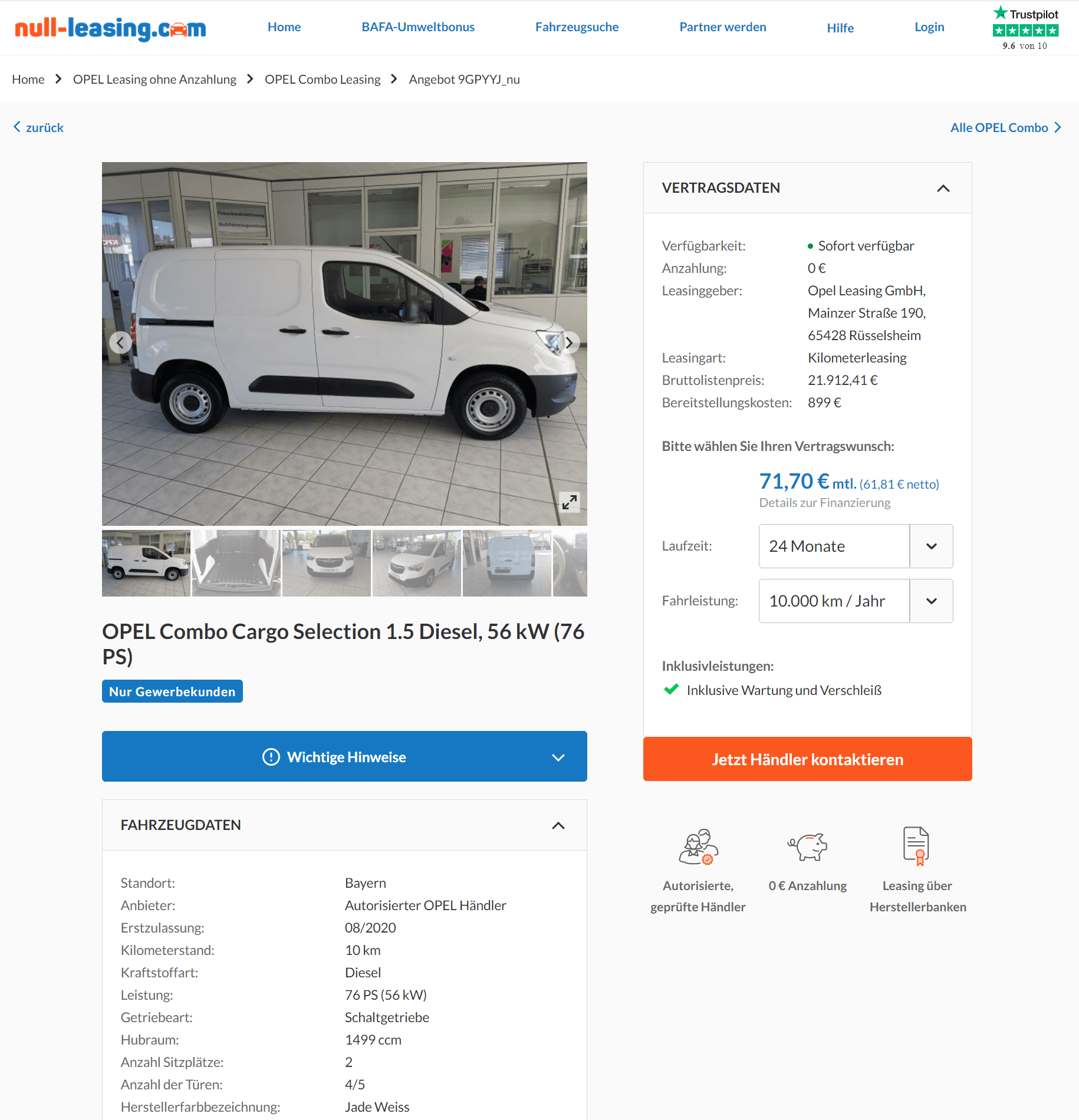Screen dimensions: 1079x1120
Task: Open OPEL Combo Leasing breadcrumb
Action: click(x=323, y=79)
